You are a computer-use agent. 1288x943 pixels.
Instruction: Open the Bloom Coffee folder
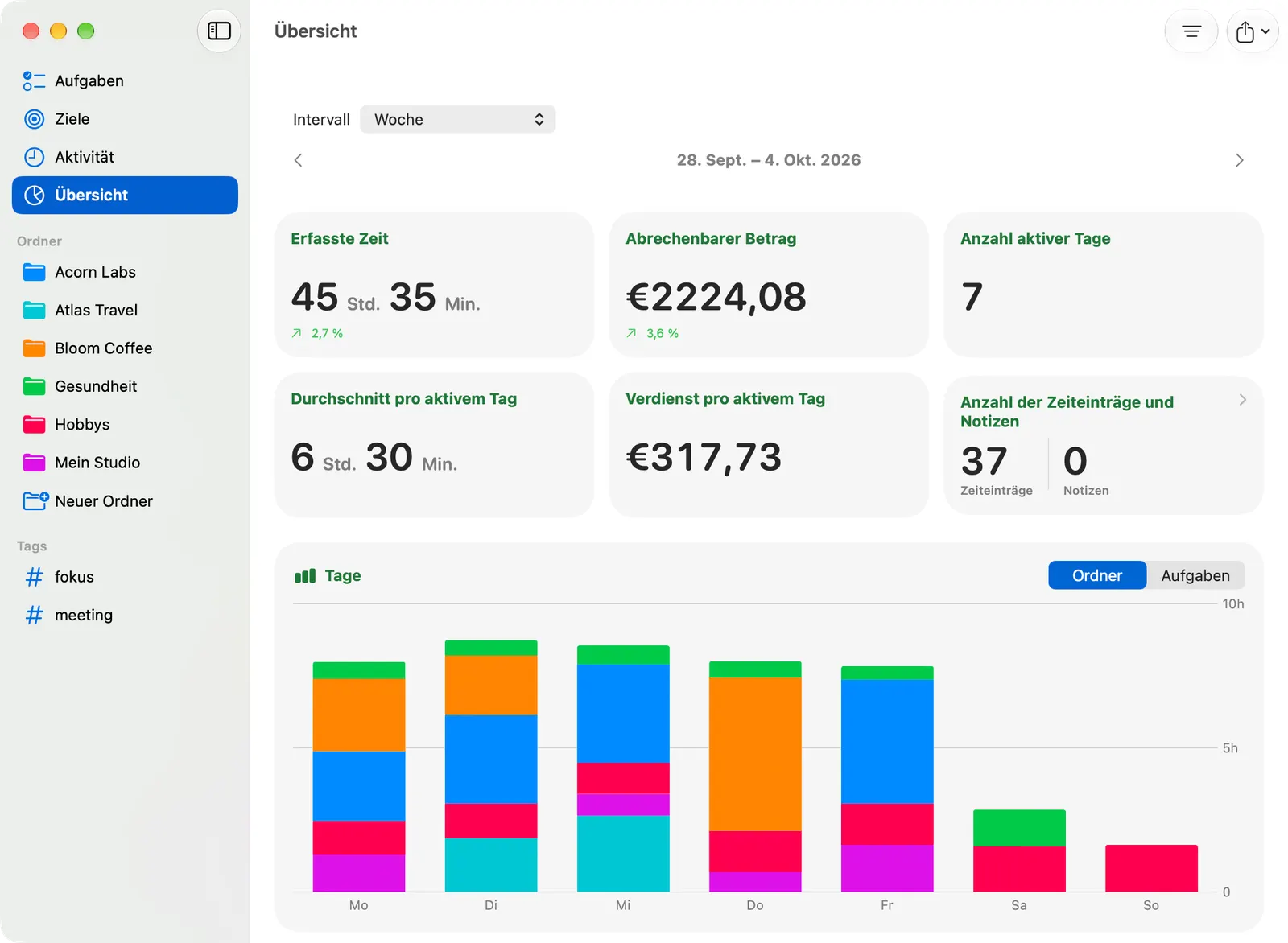pyautogui.click(x=125, y=348)
